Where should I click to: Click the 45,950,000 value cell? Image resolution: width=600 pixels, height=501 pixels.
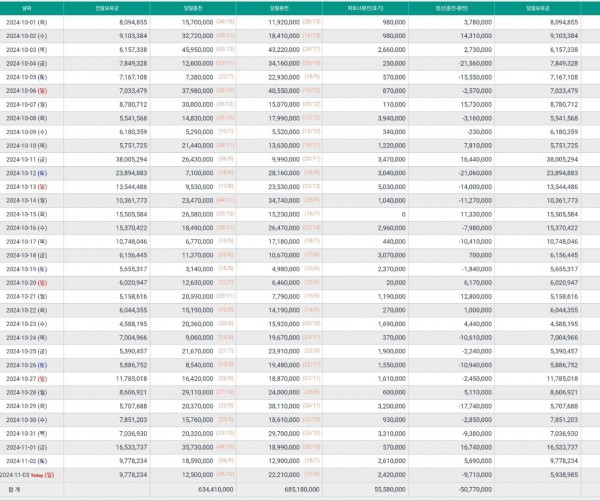pyautogui.click(x=194, y=48)
